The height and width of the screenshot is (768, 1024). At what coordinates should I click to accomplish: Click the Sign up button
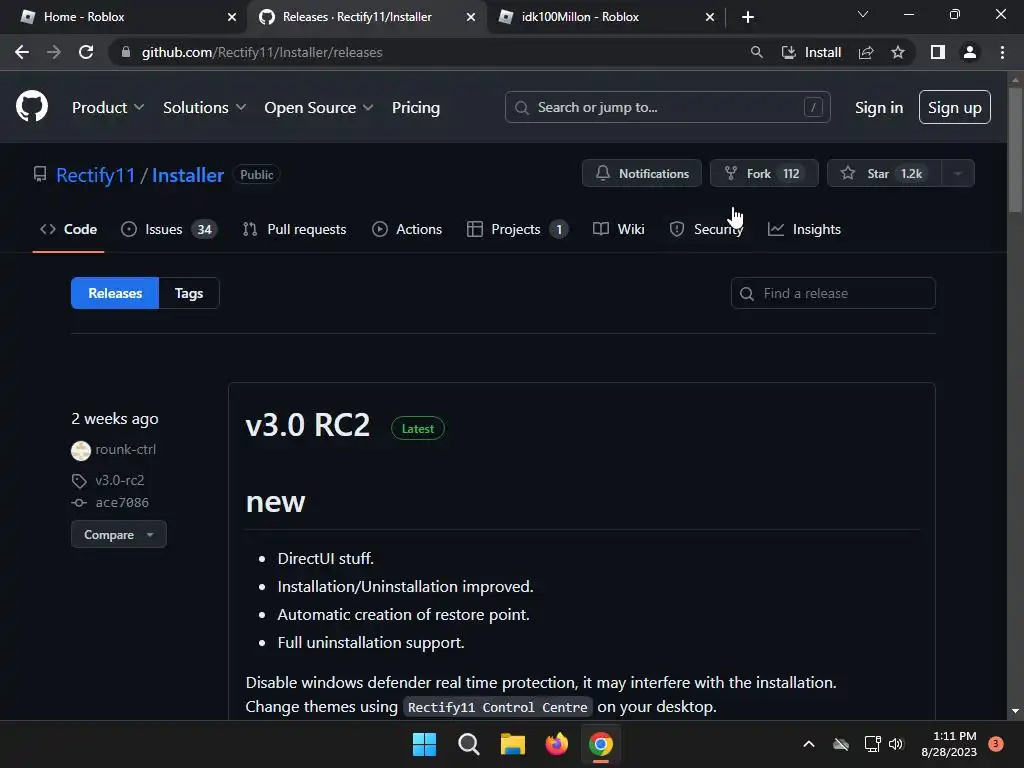point(954,107)
